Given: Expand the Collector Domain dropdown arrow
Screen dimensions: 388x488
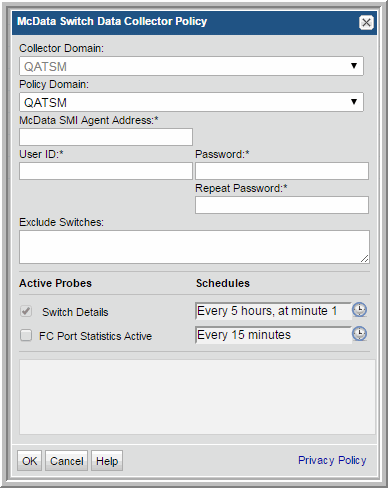Looking at the screenshot, I should pyautogui.click(x=354, y=66).
